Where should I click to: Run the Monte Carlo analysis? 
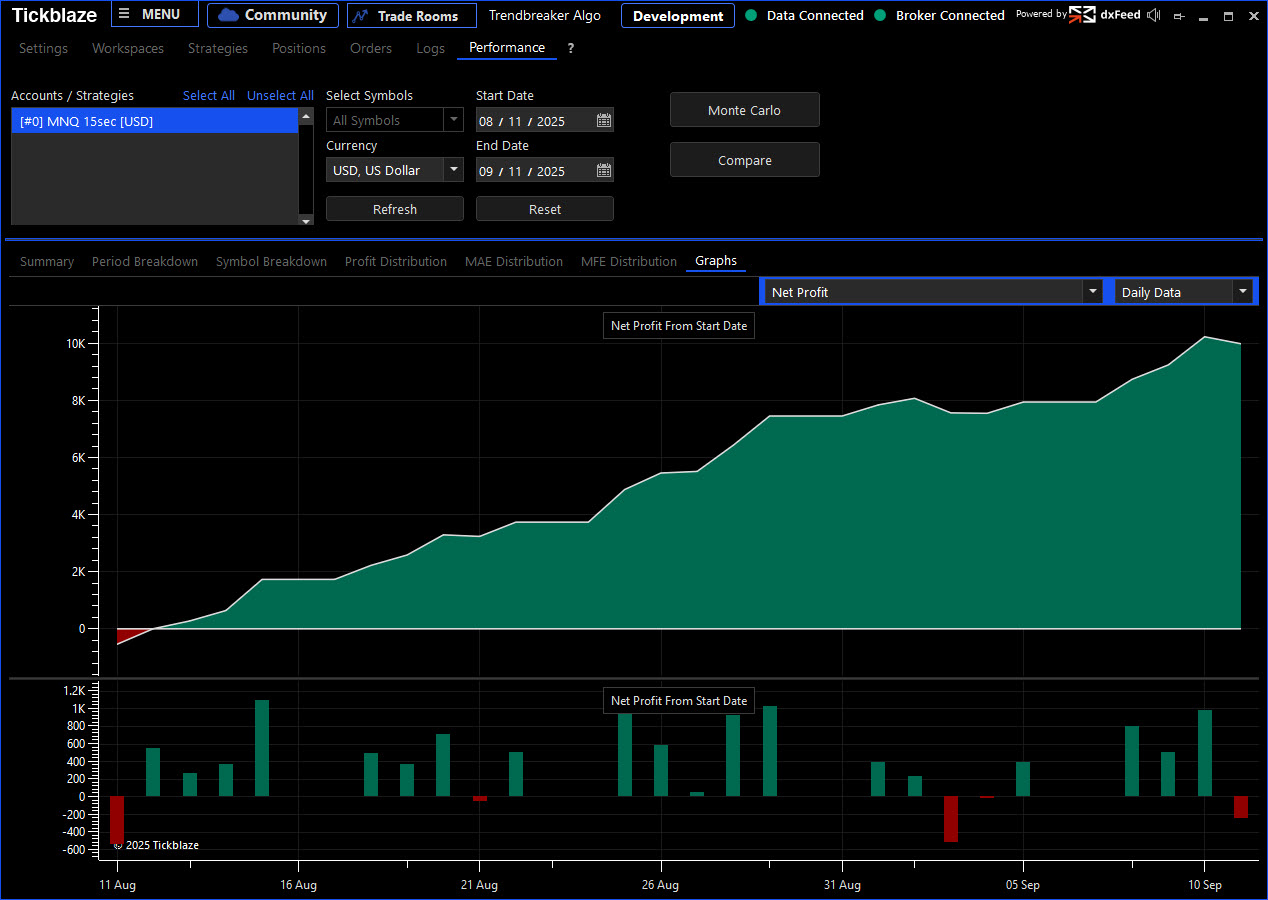pos(744,110)
